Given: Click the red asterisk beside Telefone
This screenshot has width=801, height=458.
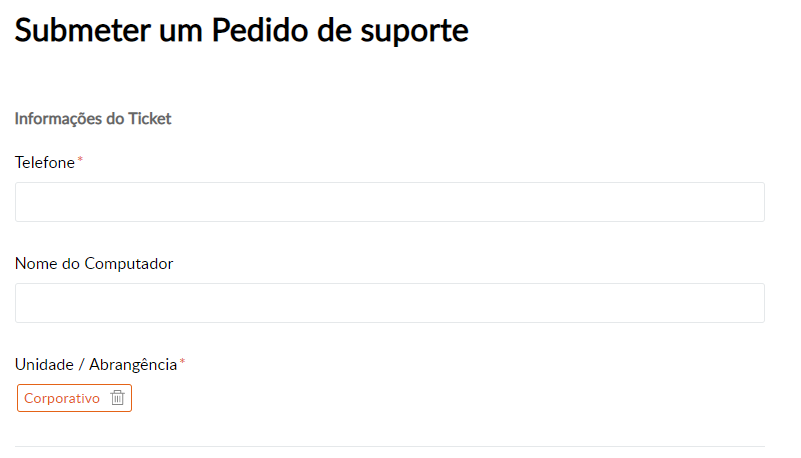Looking at the screenshot, I should [x=80, y=160].
